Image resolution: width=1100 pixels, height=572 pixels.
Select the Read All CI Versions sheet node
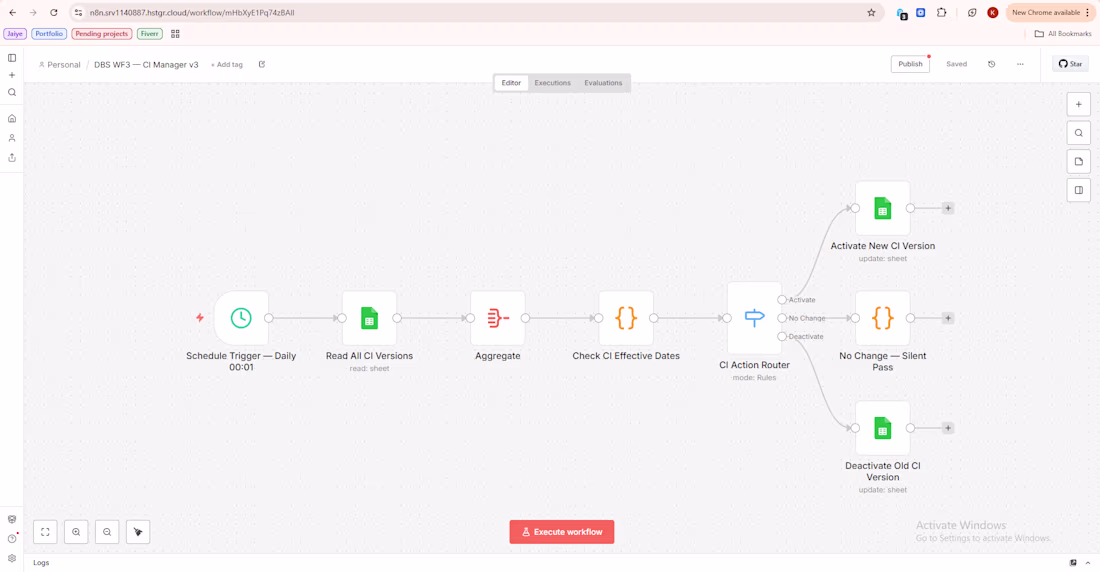tap(369, 318)
